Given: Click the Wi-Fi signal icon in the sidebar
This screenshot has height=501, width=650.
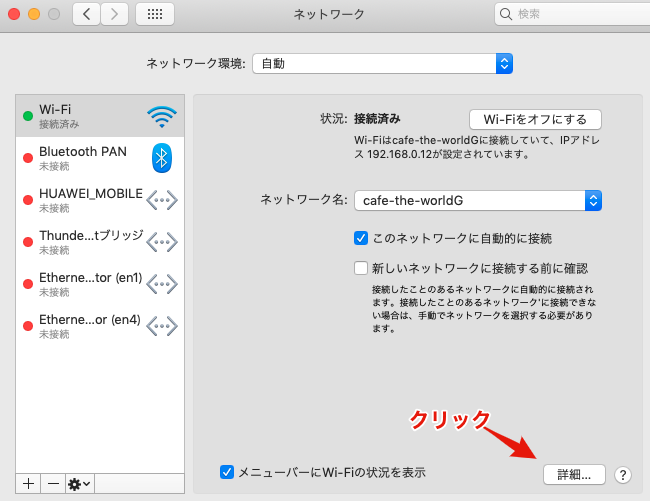Looking at the screenshot, I should [x=162, y=116].
